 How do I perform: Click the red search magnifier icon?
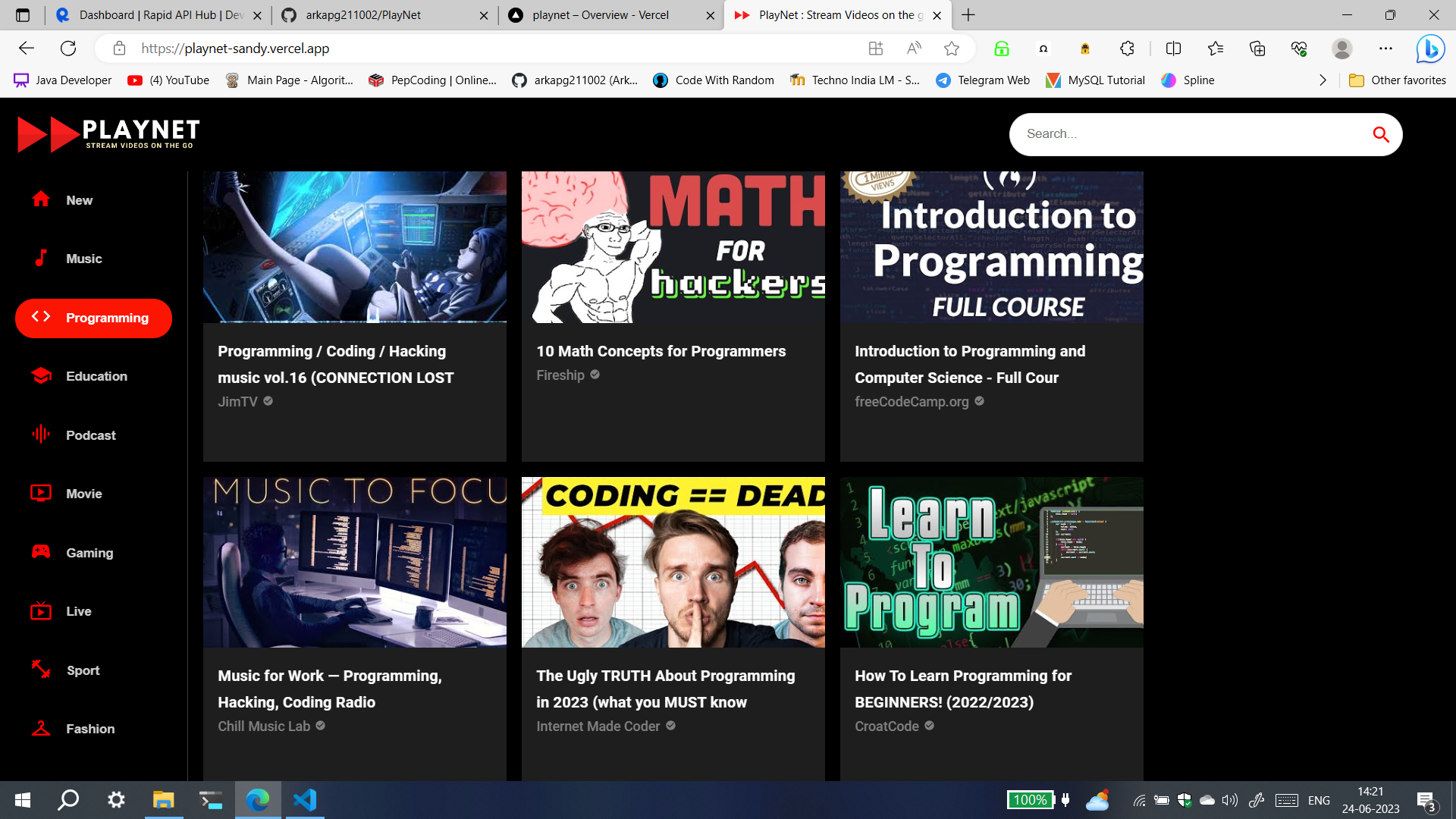tap(1380, 135)
